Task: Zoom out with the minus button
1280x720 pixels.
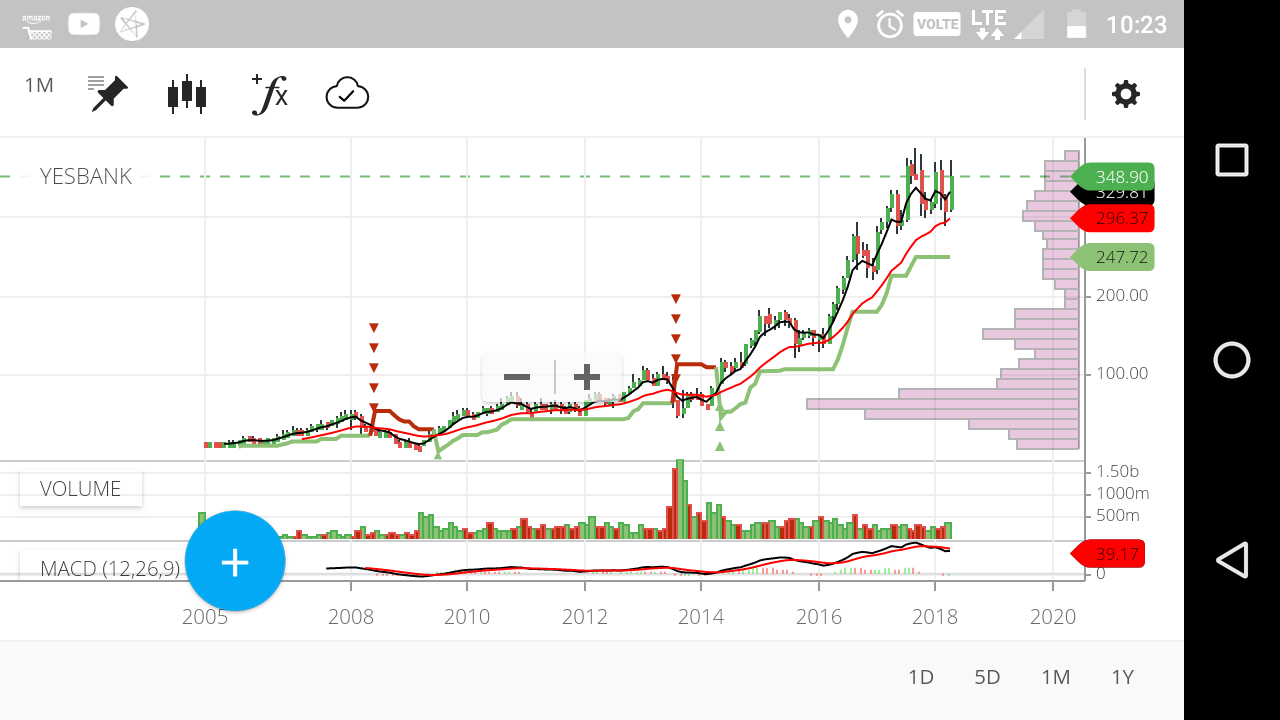Action: tap(517, 377)
